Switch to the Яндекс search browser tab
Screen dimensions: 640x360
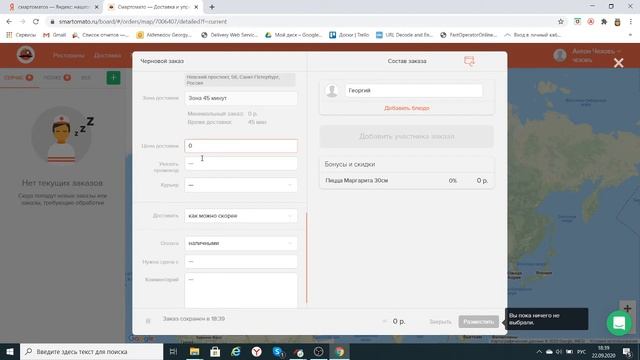coord(53,7)
